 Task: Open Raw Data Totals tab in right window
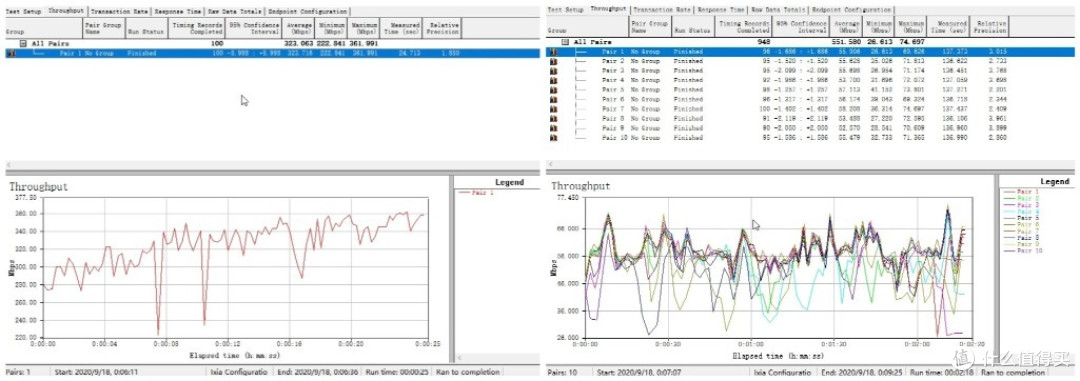click(778, 10)
